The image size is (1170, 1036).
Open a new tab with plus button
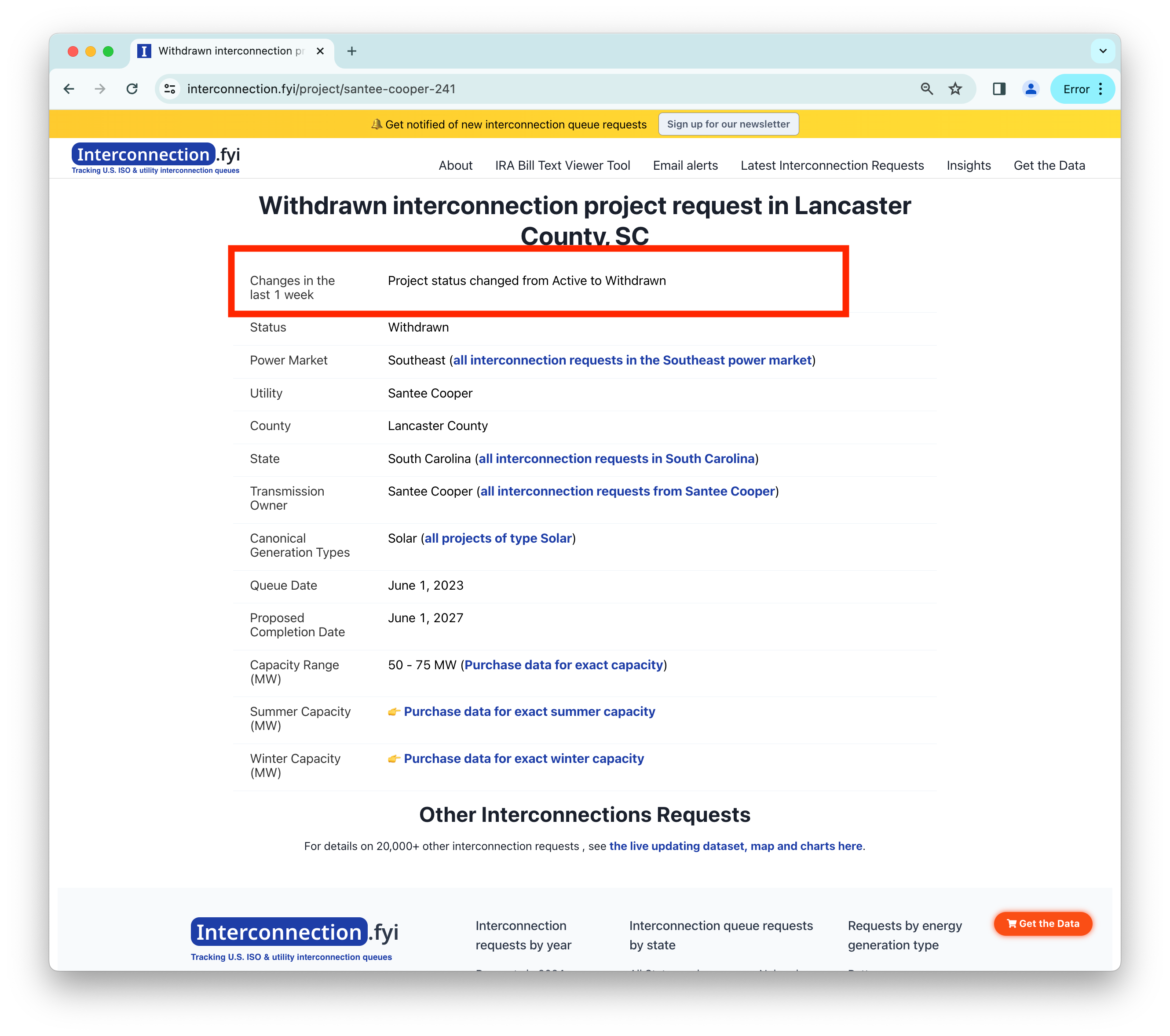click(x=351, y=51)
